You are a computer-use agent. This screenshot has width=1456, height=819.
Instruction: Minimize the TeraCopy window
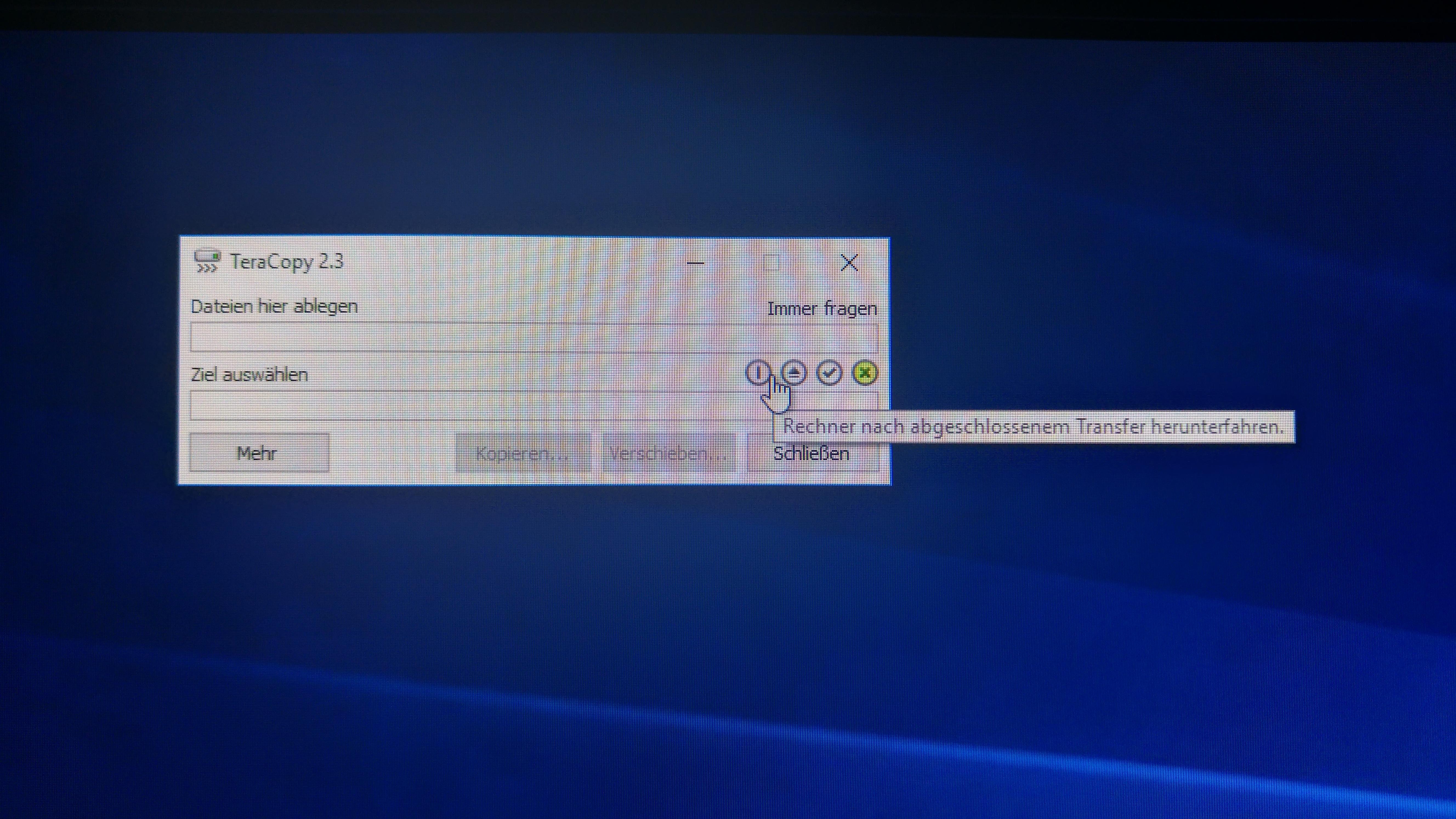pos(695,263)
